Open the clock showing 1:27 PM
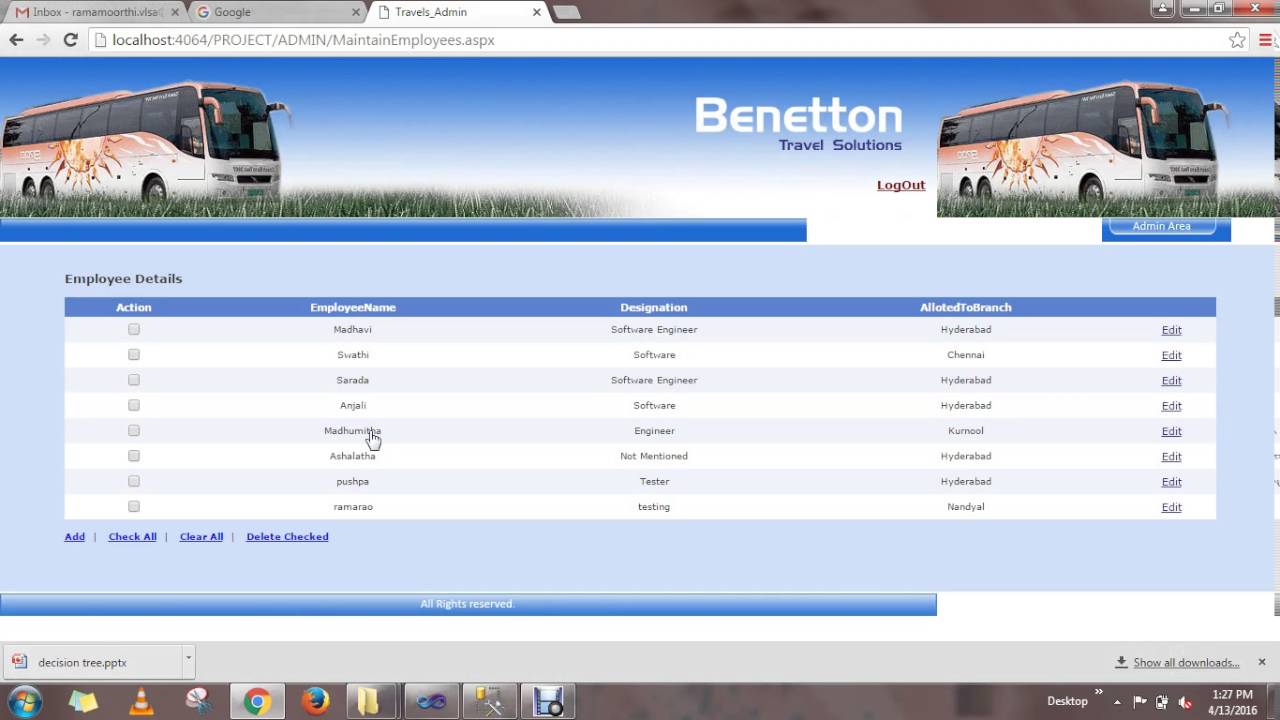The width and height of the screenshot is (1280, 720). click(1232, 702)
